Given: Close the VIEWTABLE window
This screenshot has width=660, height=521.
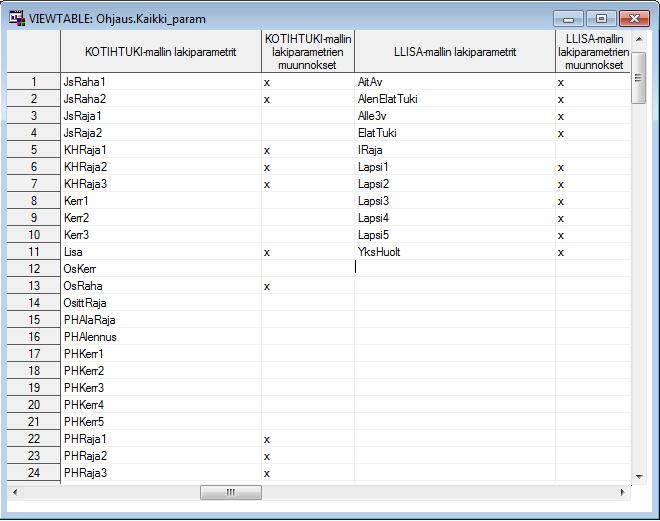Looking at the screenshot, I should point(634,19).
